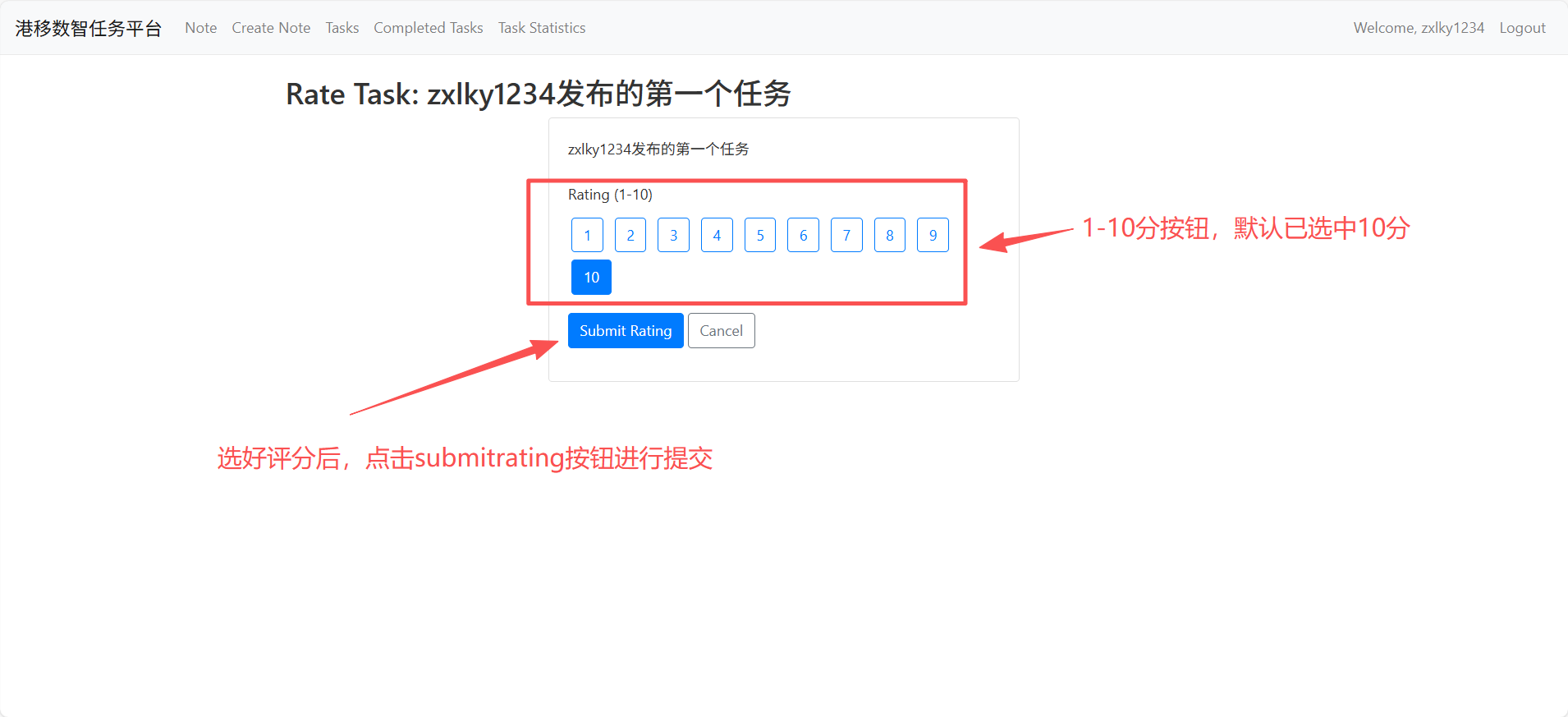The width and height of the screenshot is (1568, 717).
Task: Click the 港移数智任务平台 brand logo
Action: pos(89,28)
